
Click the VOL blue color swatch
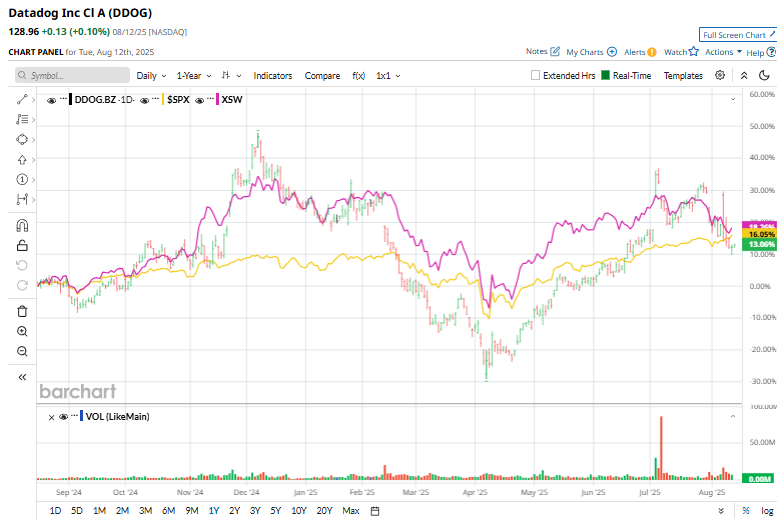tap(81, 416)
